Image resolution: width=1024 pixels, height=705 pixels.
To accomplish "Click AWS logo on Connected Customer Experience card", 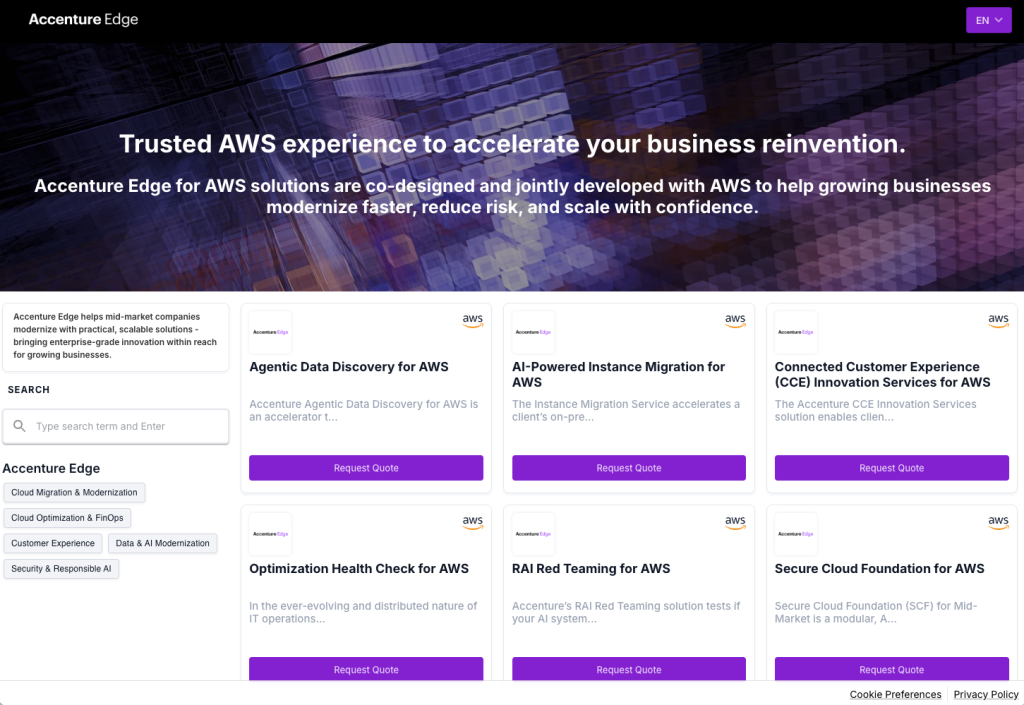I will pos(999,321).
